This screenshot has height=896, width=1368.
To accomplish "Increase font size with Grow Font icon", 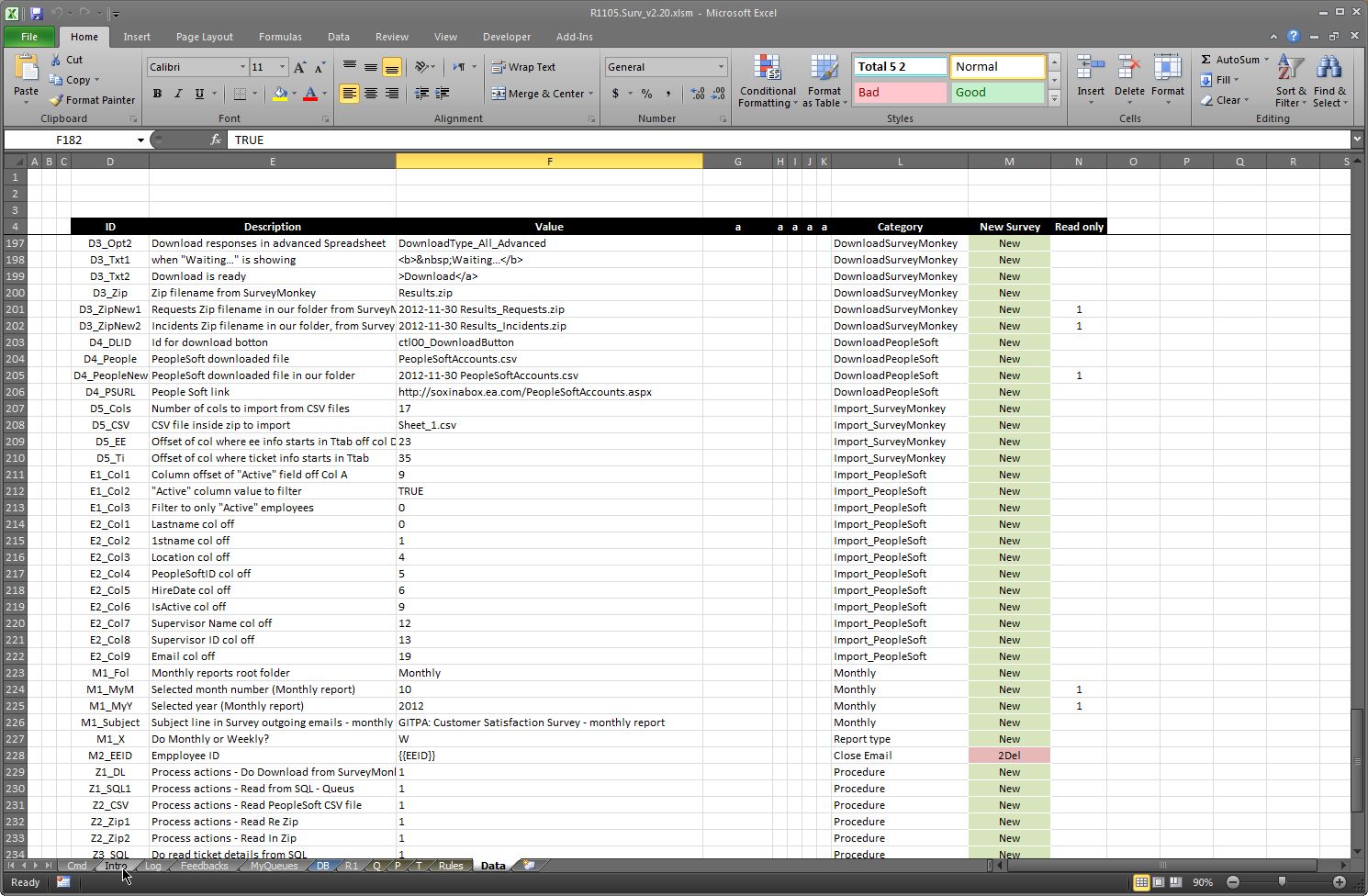I will click(x=299, y=67).
